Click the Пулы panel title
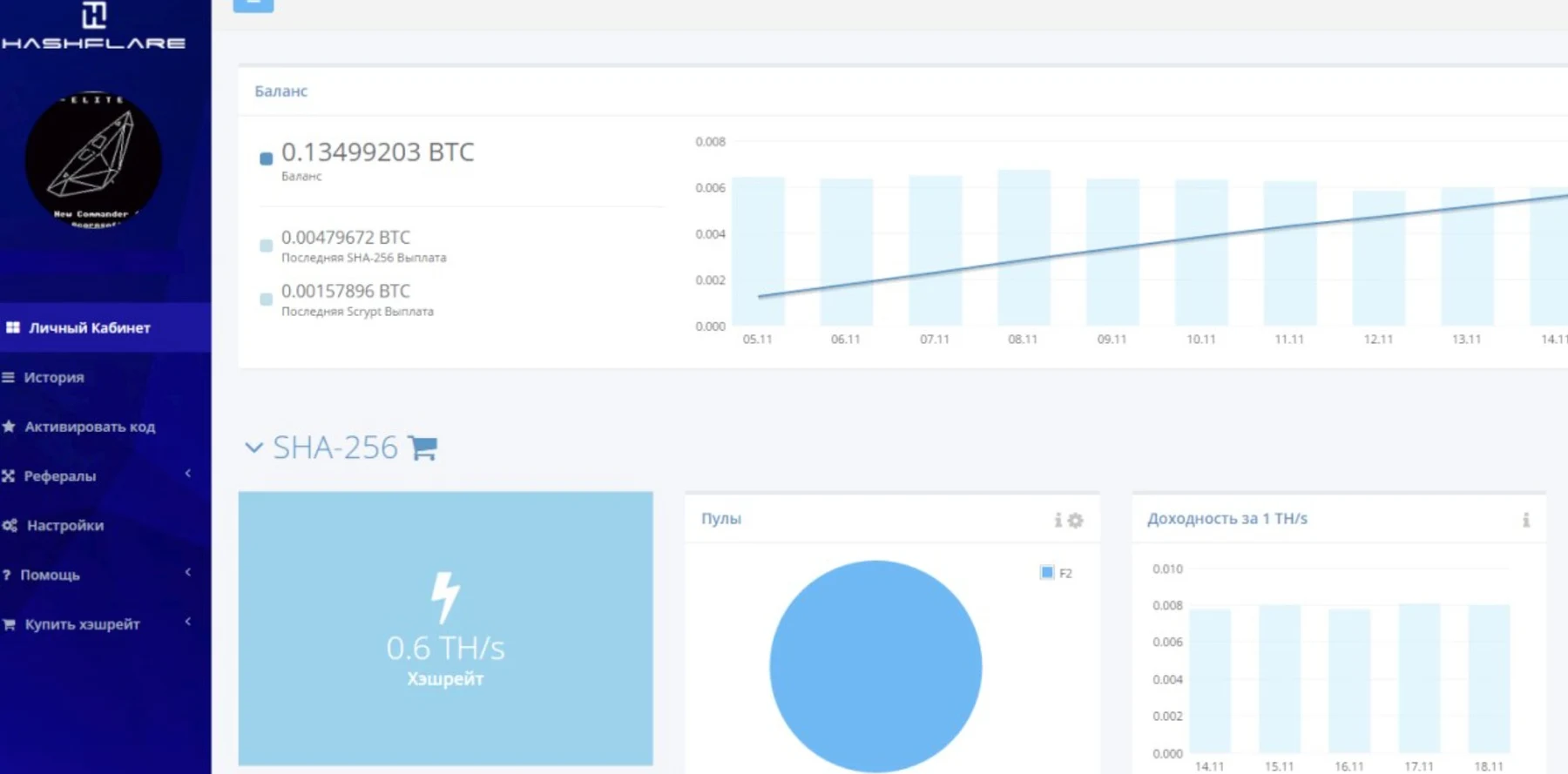The width and height of the screenshot is (1568, 774). click(x=721, y=519)
